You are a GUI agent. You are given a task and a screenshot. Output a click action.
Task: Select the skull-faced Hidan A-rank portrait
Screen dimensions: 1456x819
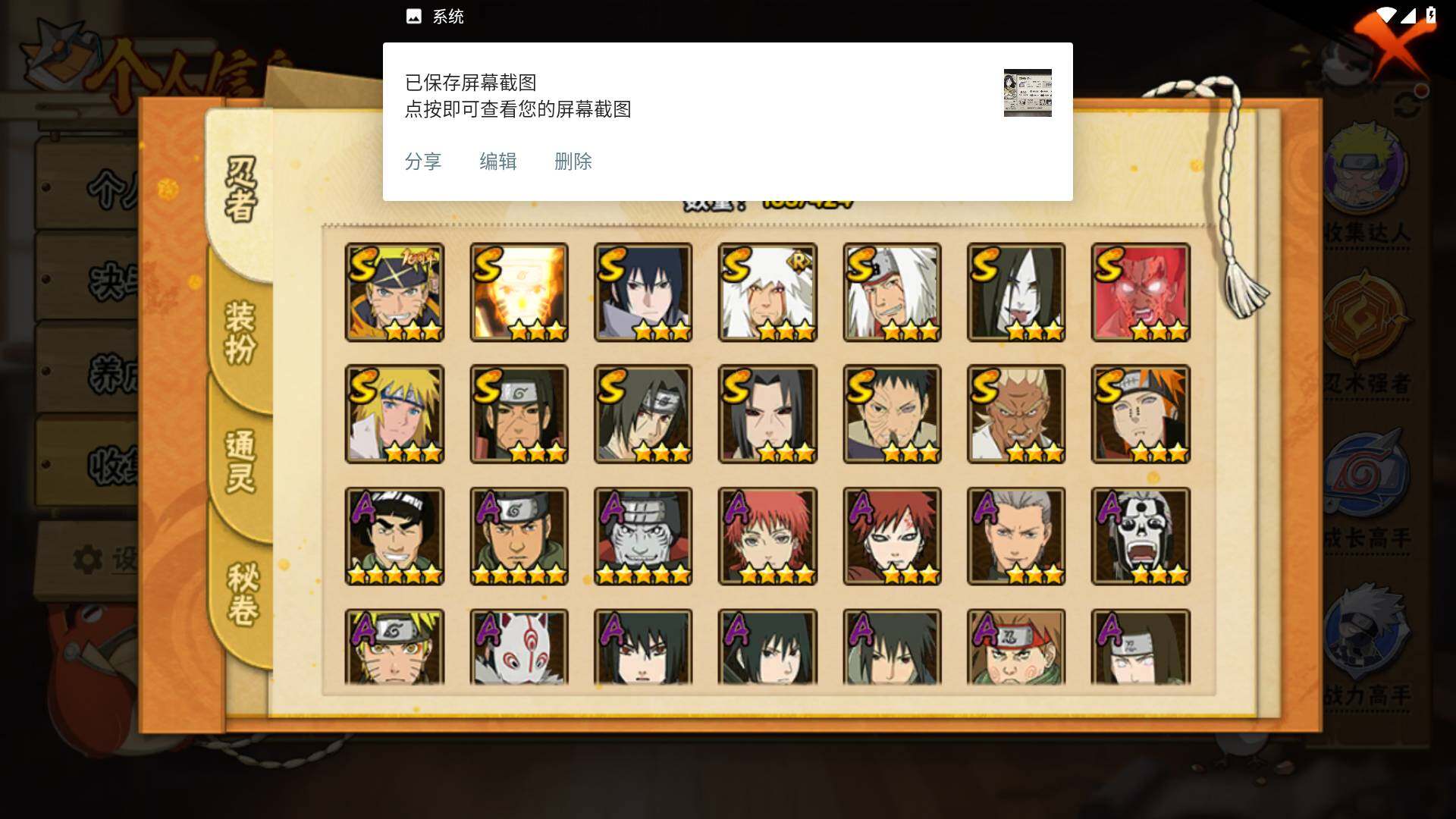click(1141, 536)
